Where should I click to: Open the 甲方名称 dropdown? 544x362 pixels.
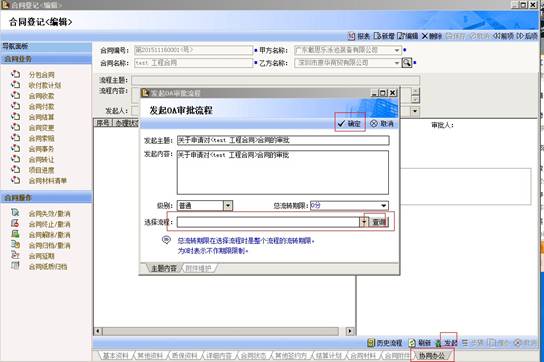(x=397, y=50)
